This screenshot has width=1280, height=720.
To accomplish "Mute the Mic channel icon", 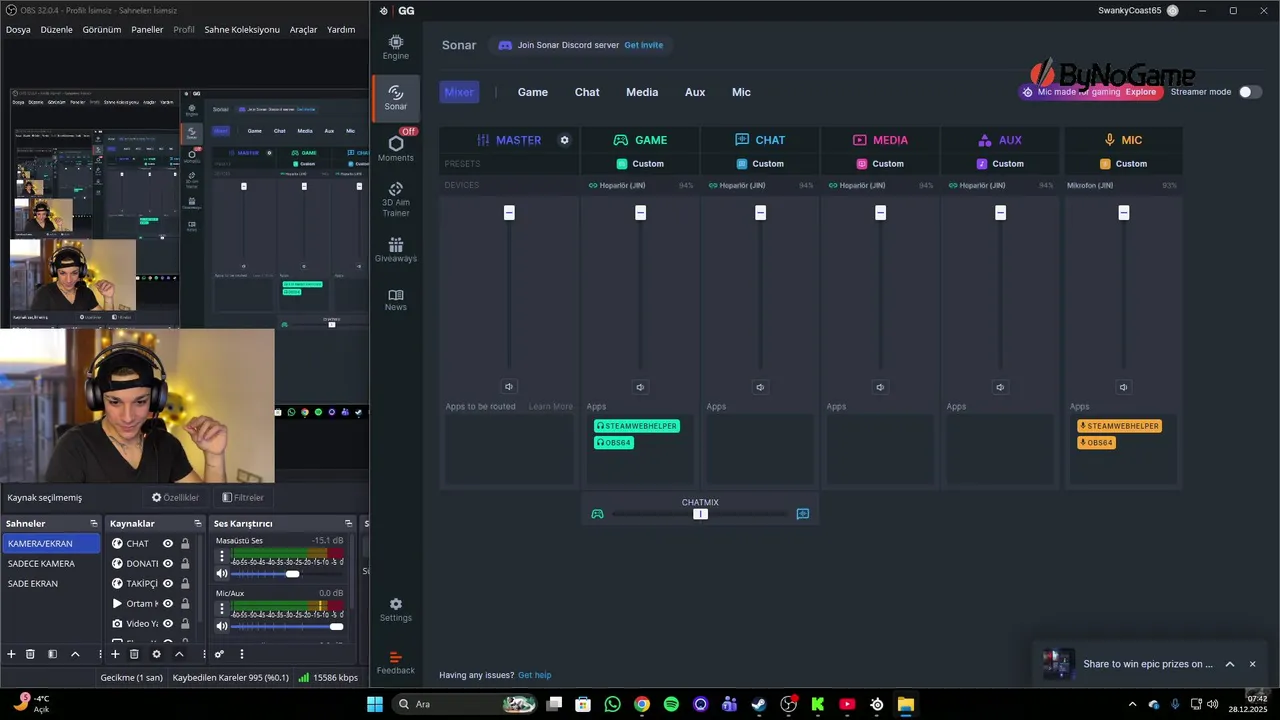I will pyautogui.click(x=1124, y=387).
